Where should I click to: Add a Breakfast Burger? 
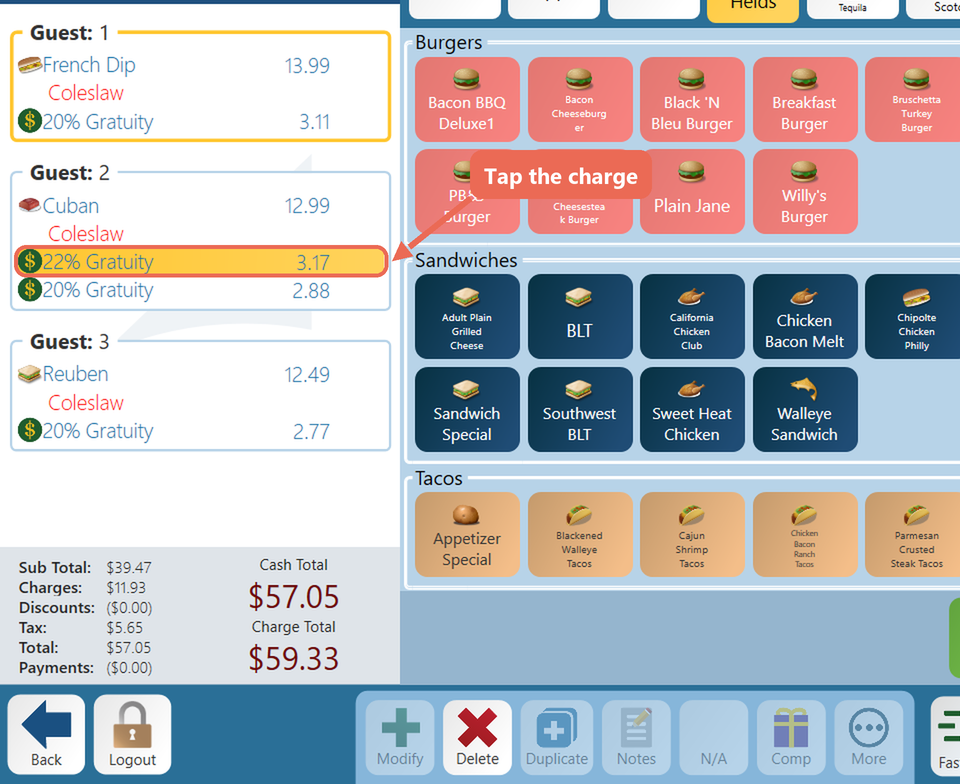[x=804, y=100]
